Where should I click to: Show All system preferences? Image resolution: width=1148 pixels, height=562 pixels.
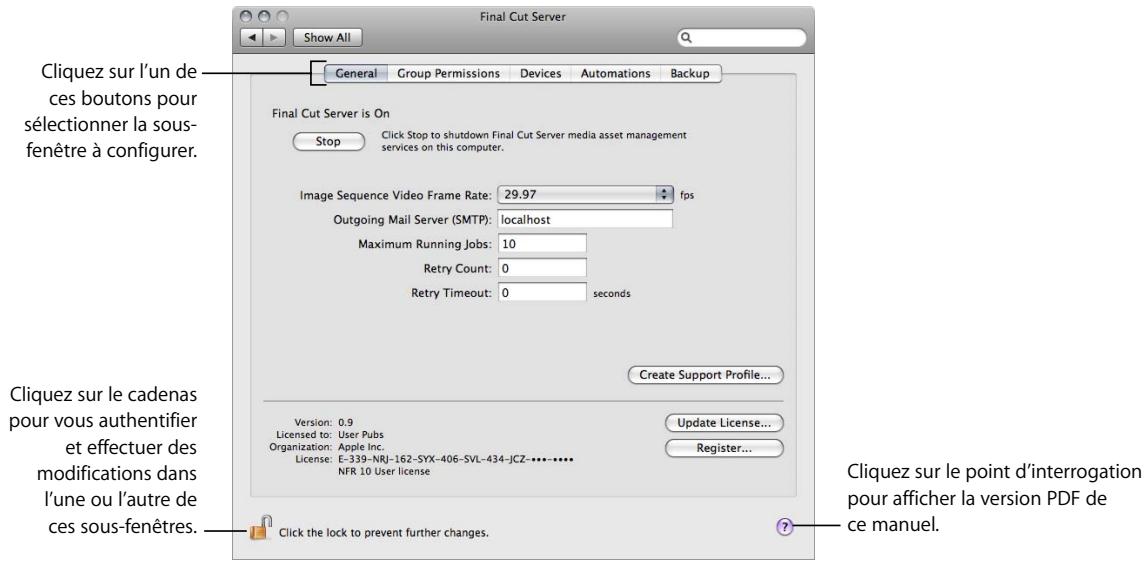click(327, 37)
